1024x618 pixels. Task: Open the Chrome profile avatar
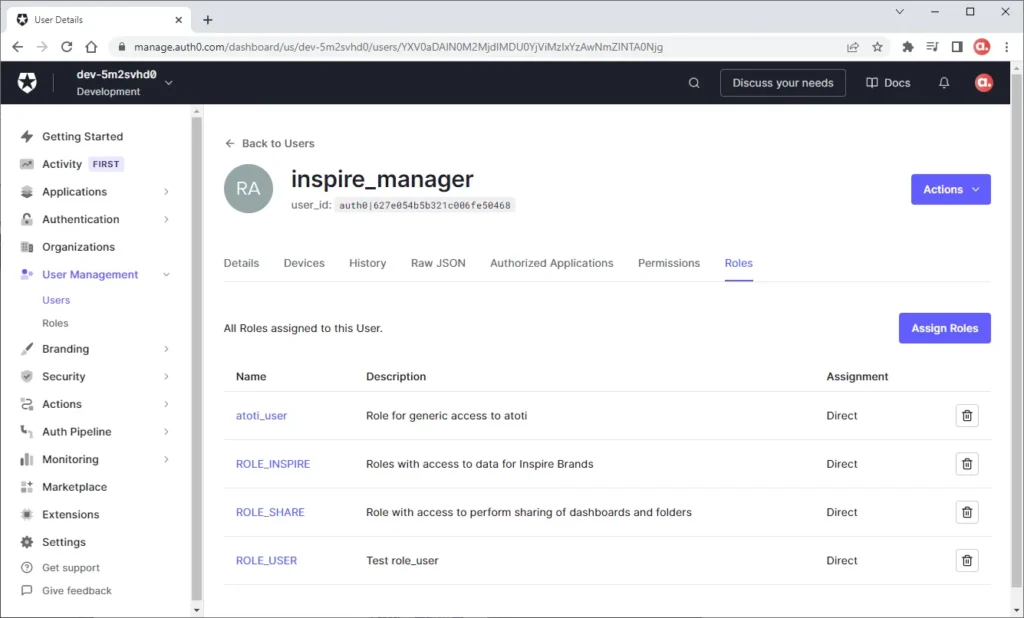pyautogui.click(x=982, y=47)
